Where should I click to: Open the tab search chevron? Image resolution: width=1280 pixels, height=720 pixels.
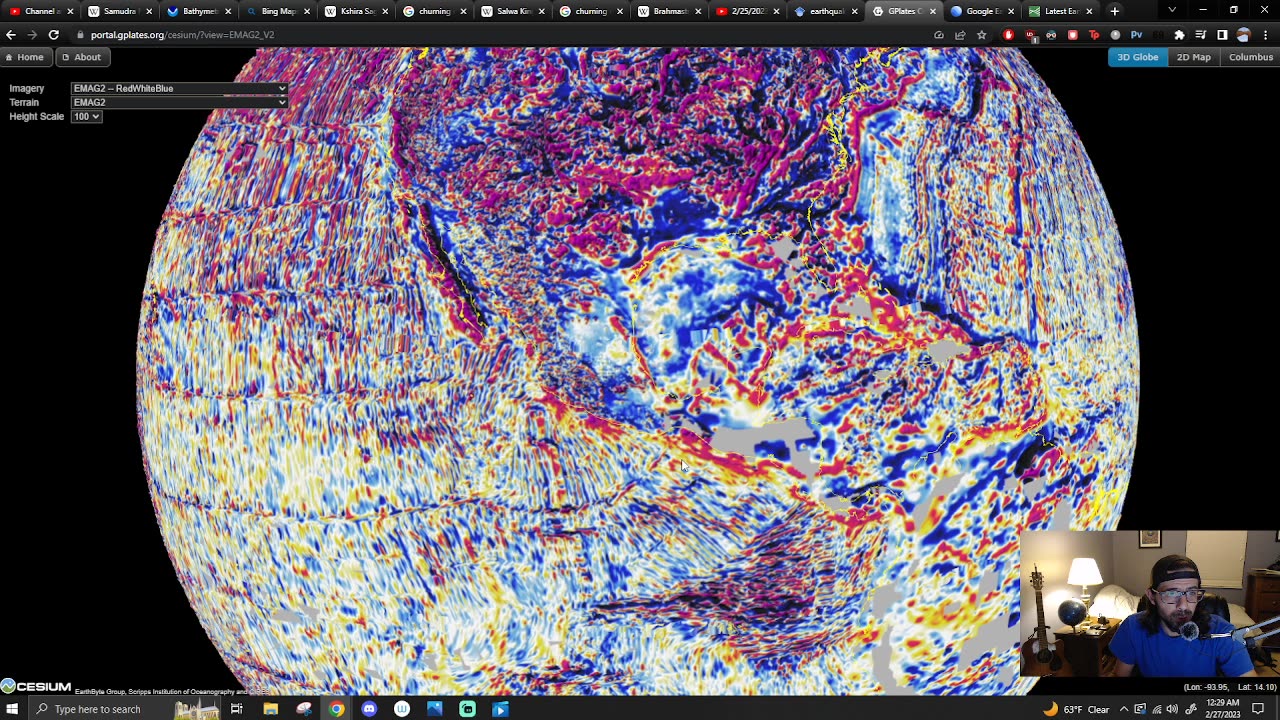[1172, 11]
